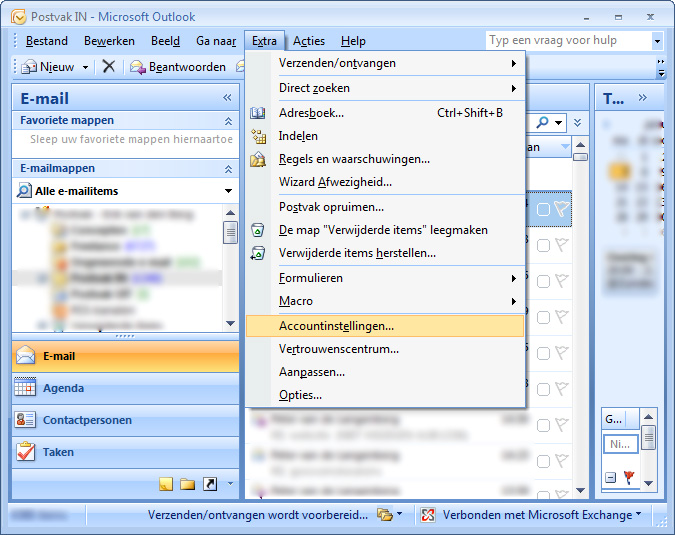675x535 pixels.
Task: Open the Bestand menu
Action: (x=46, y=41)
